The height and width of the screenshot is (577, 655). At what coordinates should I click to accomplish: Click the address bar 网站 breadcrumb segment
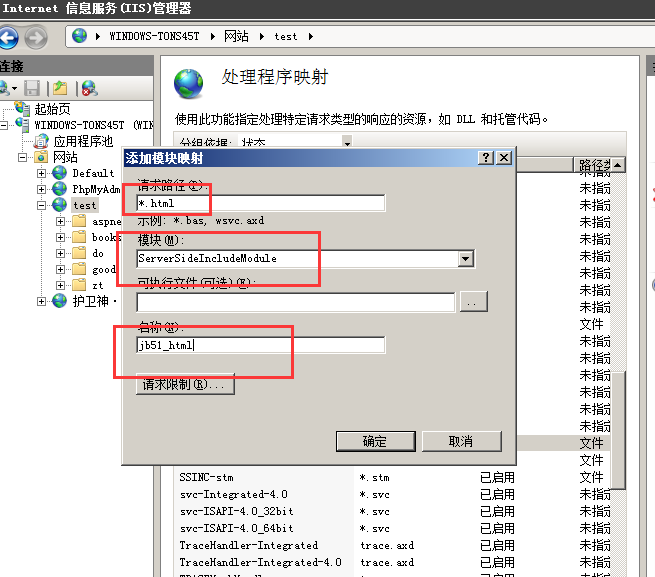[x=236, y=36]
